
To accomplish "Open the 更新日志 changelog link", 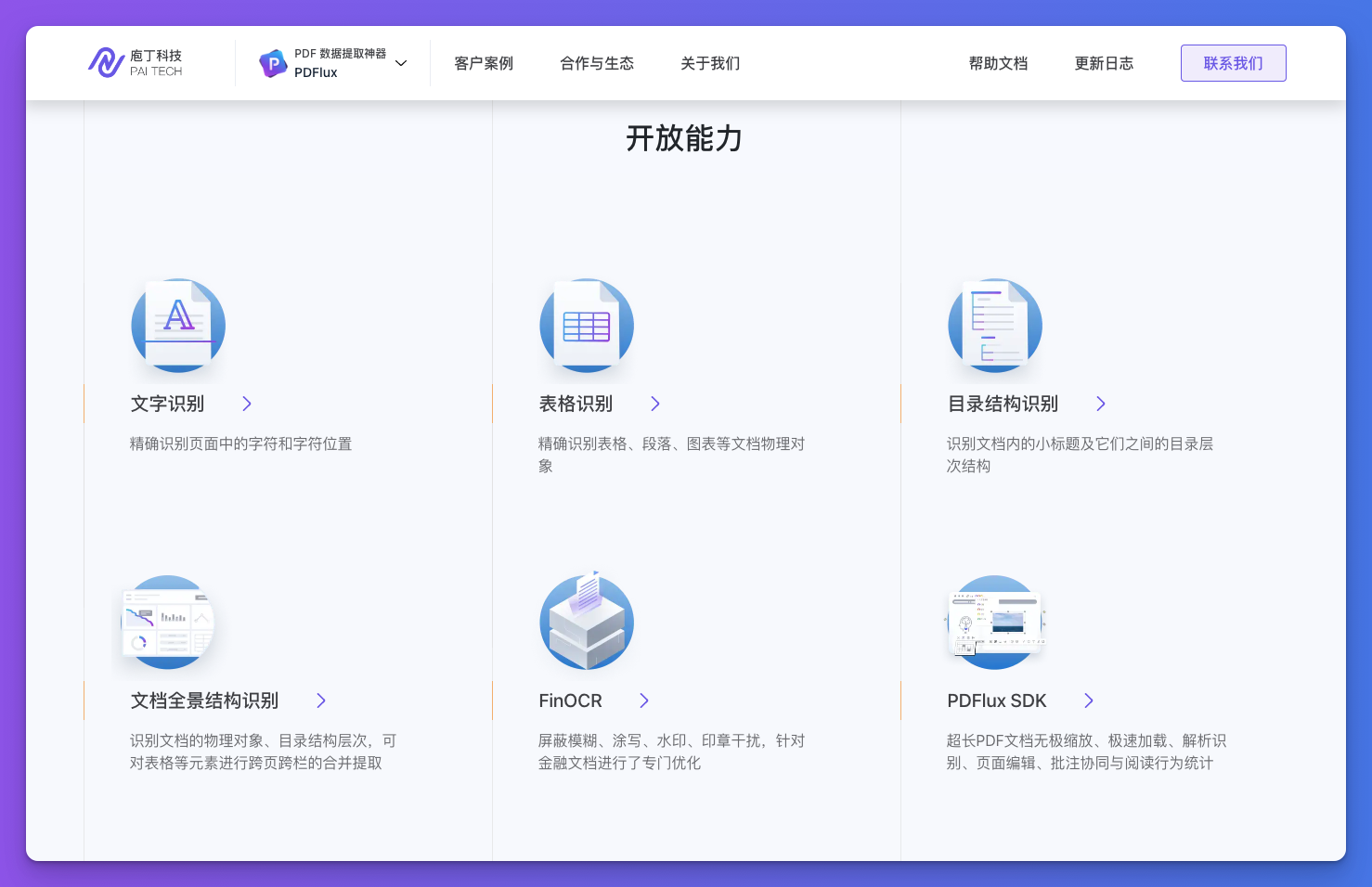I will pos(1104,63).
